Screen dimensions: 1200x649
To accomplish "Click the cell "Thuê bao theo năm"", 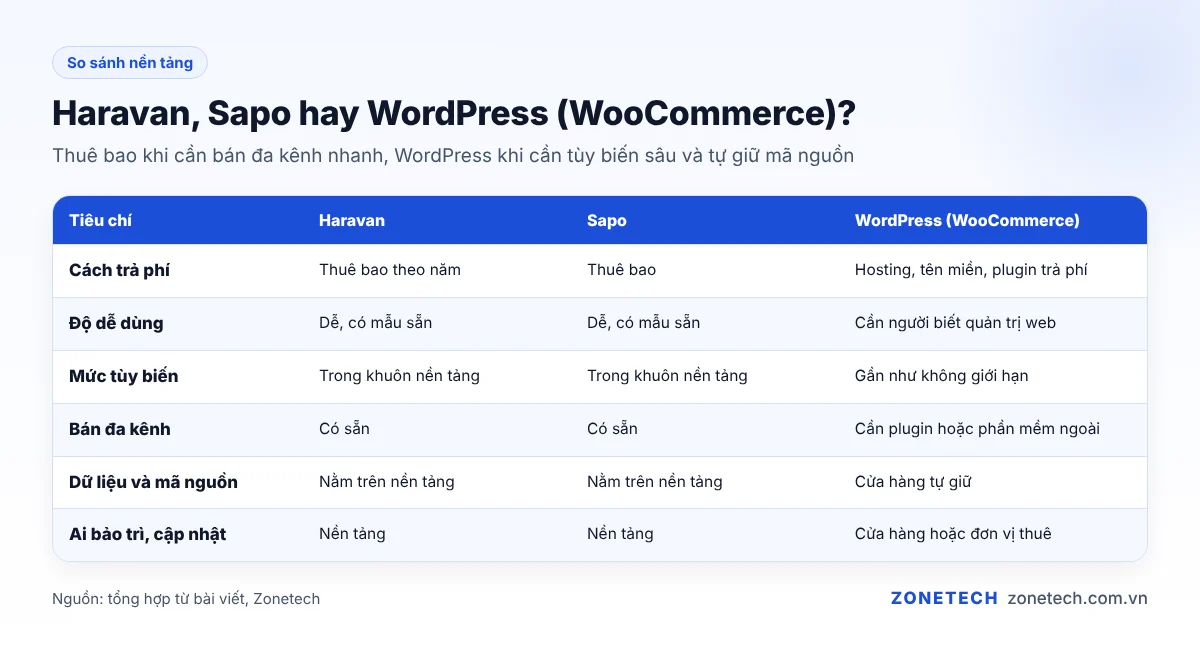I will tap(390, 270).
